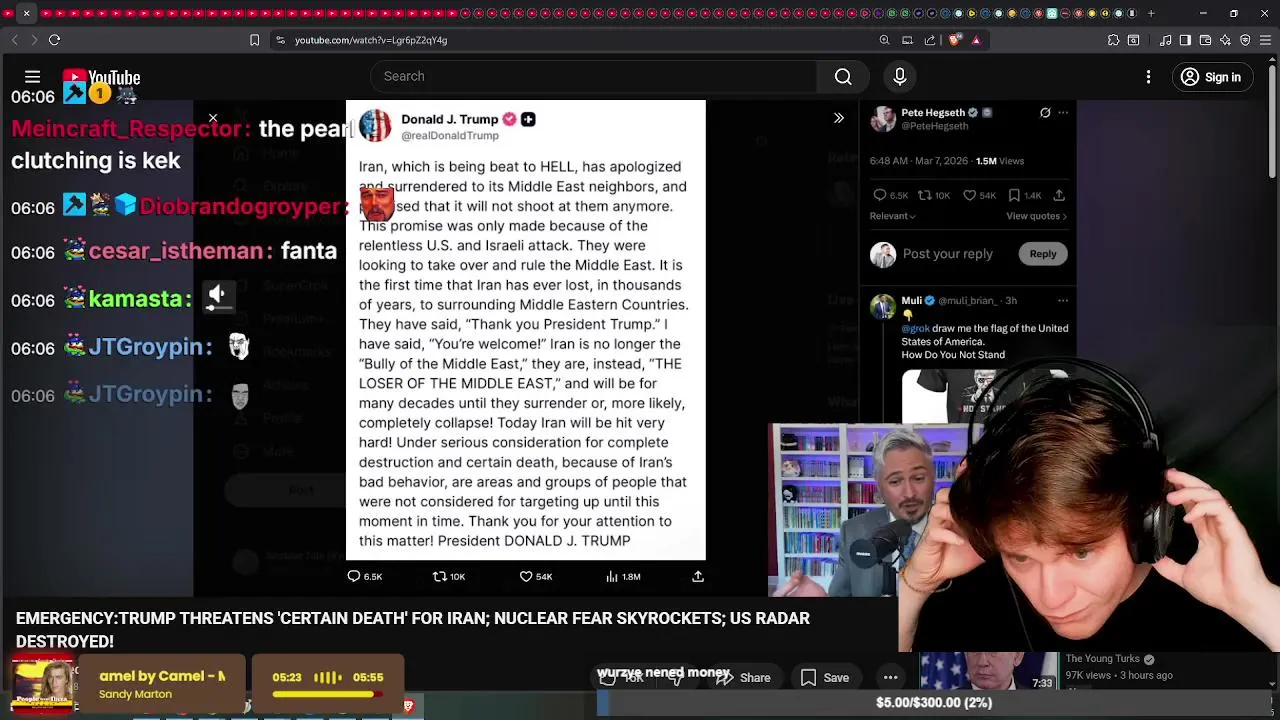This screenshot has height=720, width=1280.
Task: Open a new browser tab
Action: click(x=1151, y=13)
